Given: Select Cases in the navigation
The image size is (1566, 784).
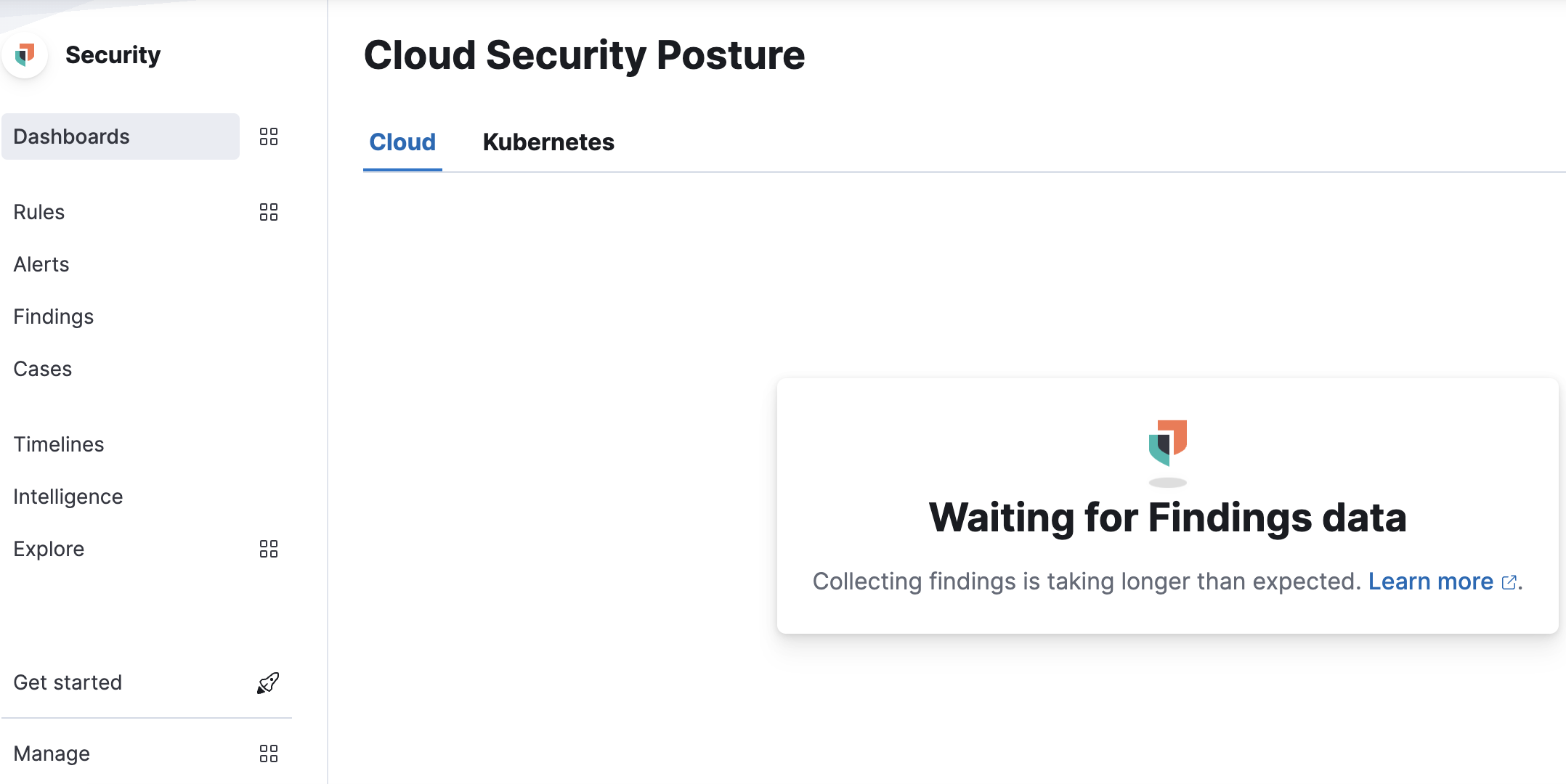Looking at the screenshot, I should (43, 369).
